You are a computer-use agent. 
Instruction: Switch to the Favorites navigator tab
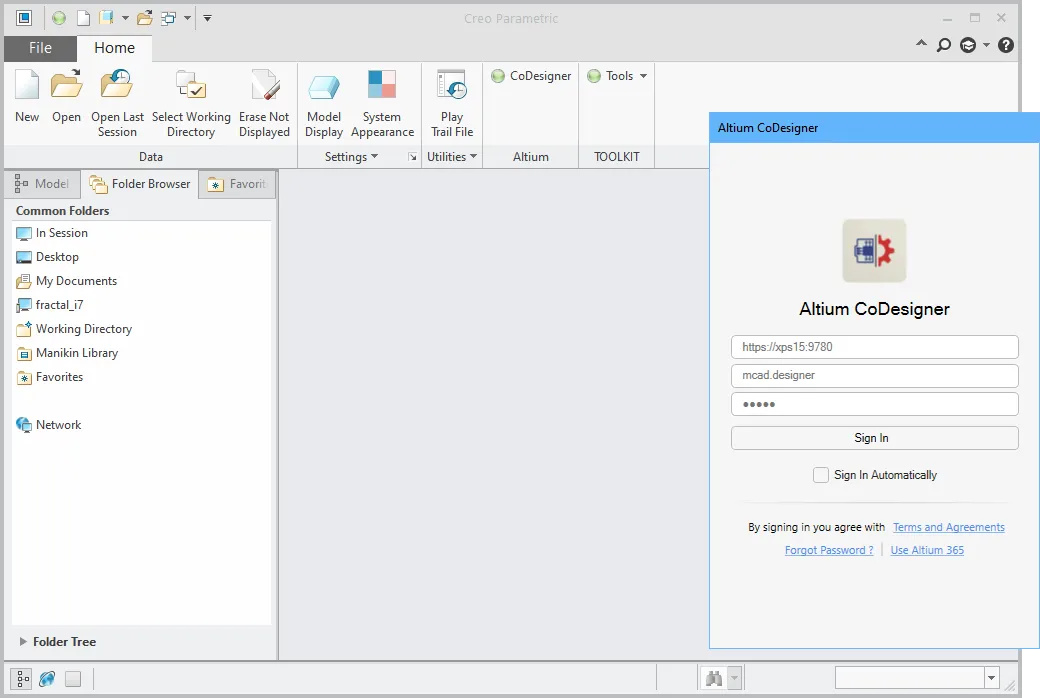coord(237,184)
